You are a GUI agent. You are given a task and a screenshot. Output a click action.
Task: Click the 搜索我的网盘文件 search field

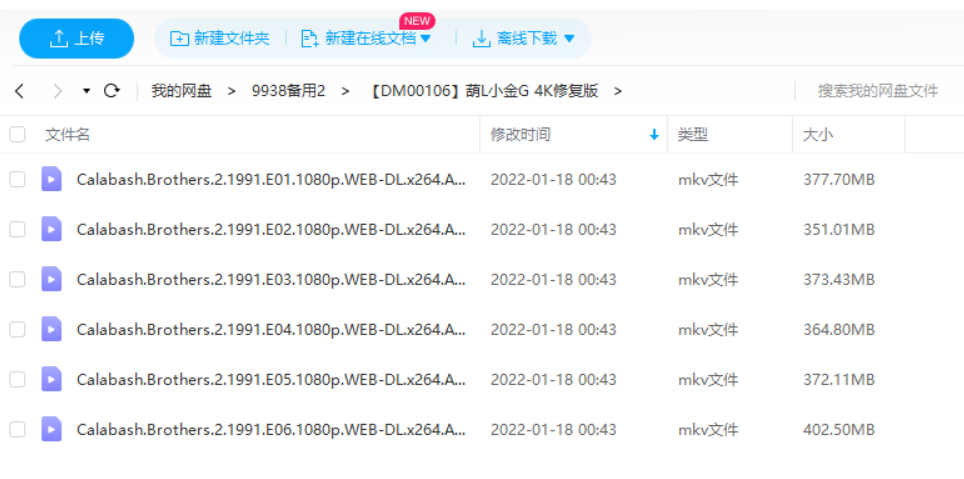(x=877, y=91)
